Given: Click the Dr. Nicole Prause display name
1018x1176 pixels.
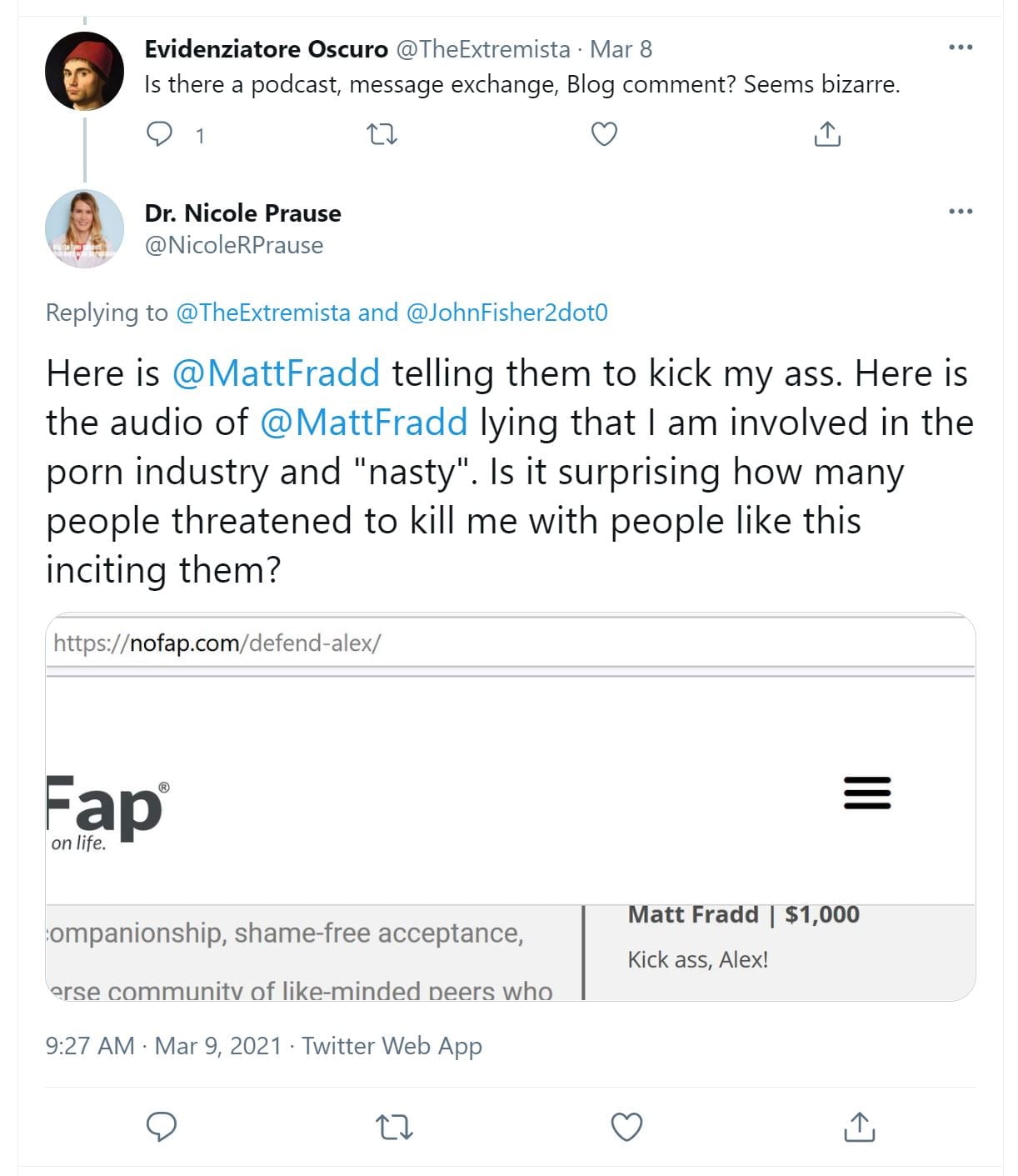Looking at the screenshot, I should coord(242,213).
